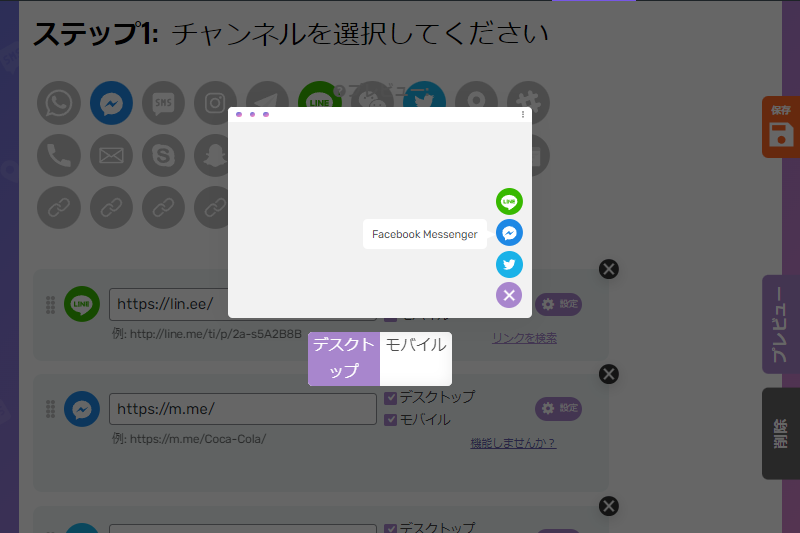800x533 pixels.
Task: Select the Skype channel icon
Action: point(163,155)
